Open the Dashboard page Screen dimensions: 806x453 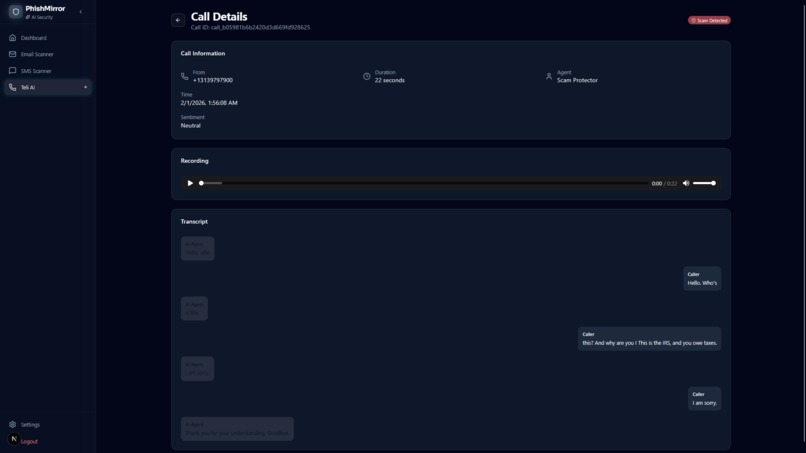[x=47, y=38]
